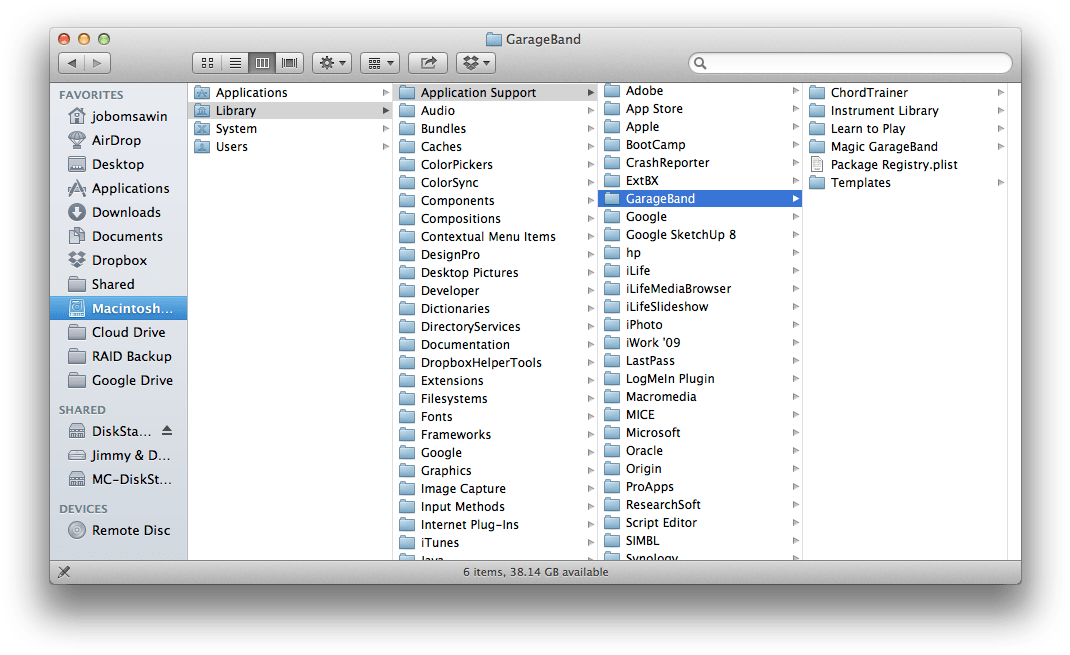Select the iTunes folder in Library

(495, 542)
